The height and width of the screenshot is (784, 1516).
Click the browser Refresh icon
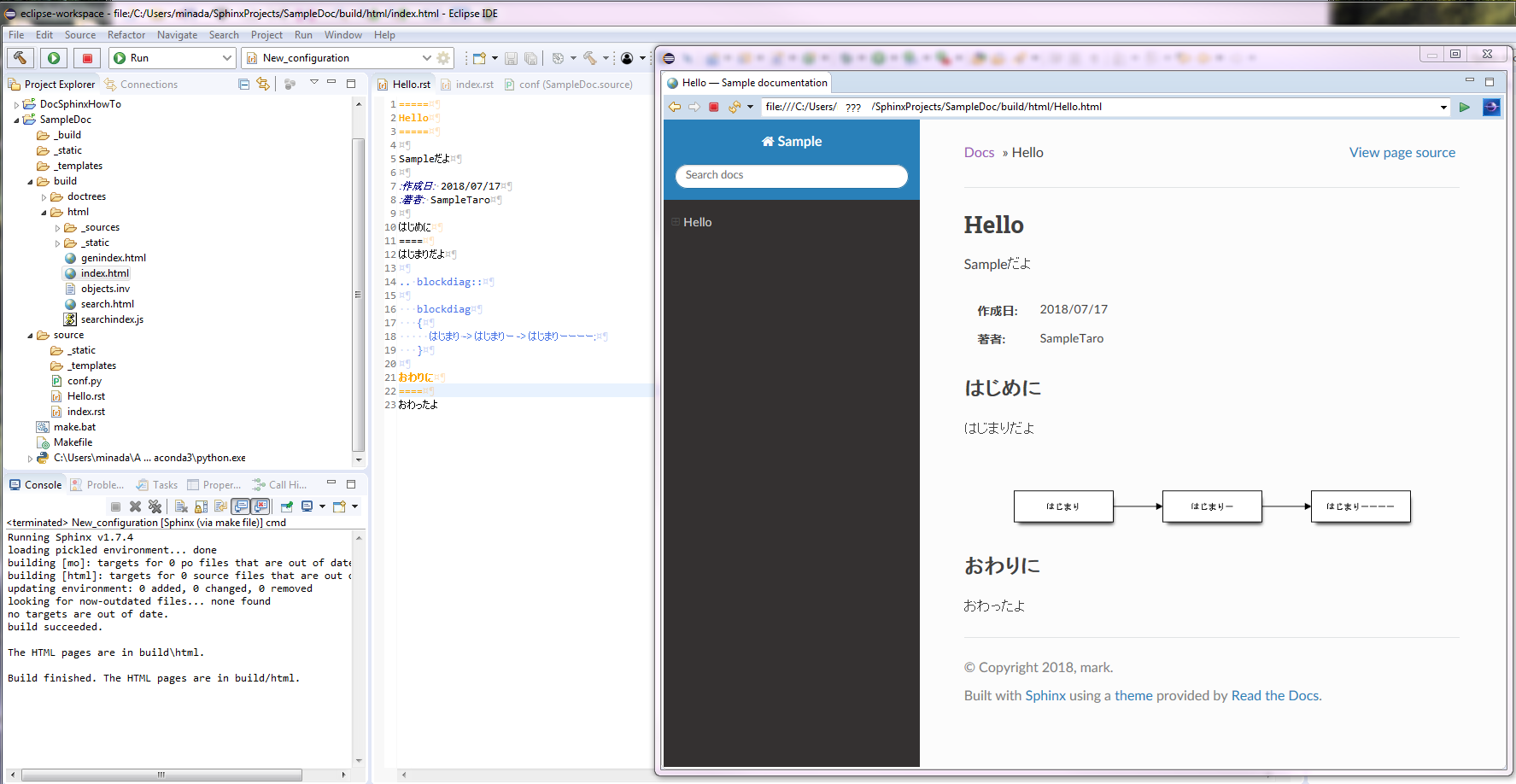[x=734, y=107]
